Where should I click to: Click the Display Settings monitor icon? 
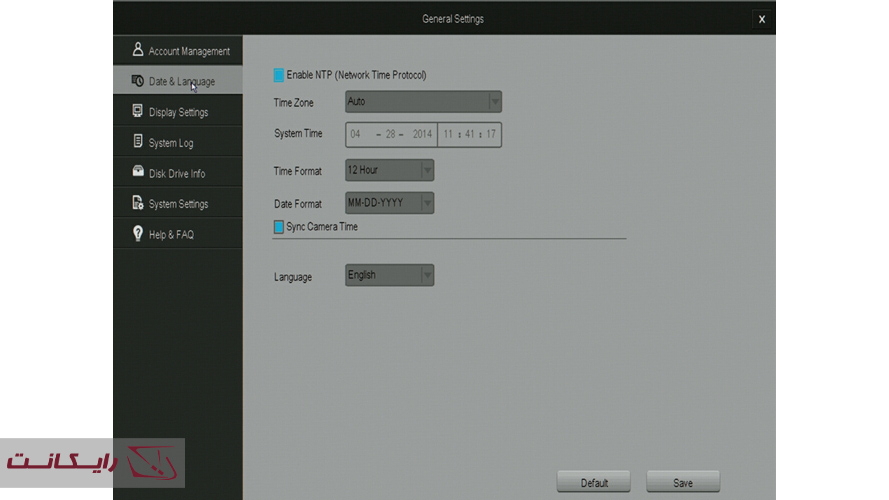pyautogui.click(x=138, y=112)
